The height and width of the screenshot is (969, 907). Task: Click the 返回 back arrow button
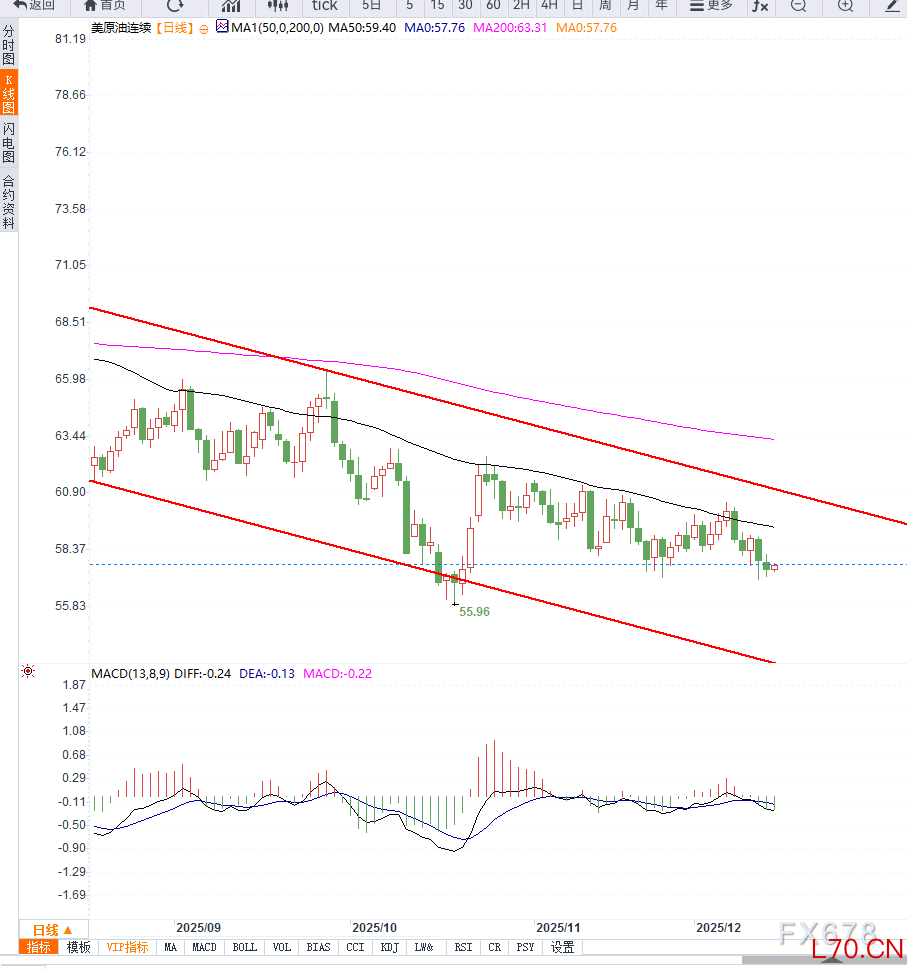(34, 5)
